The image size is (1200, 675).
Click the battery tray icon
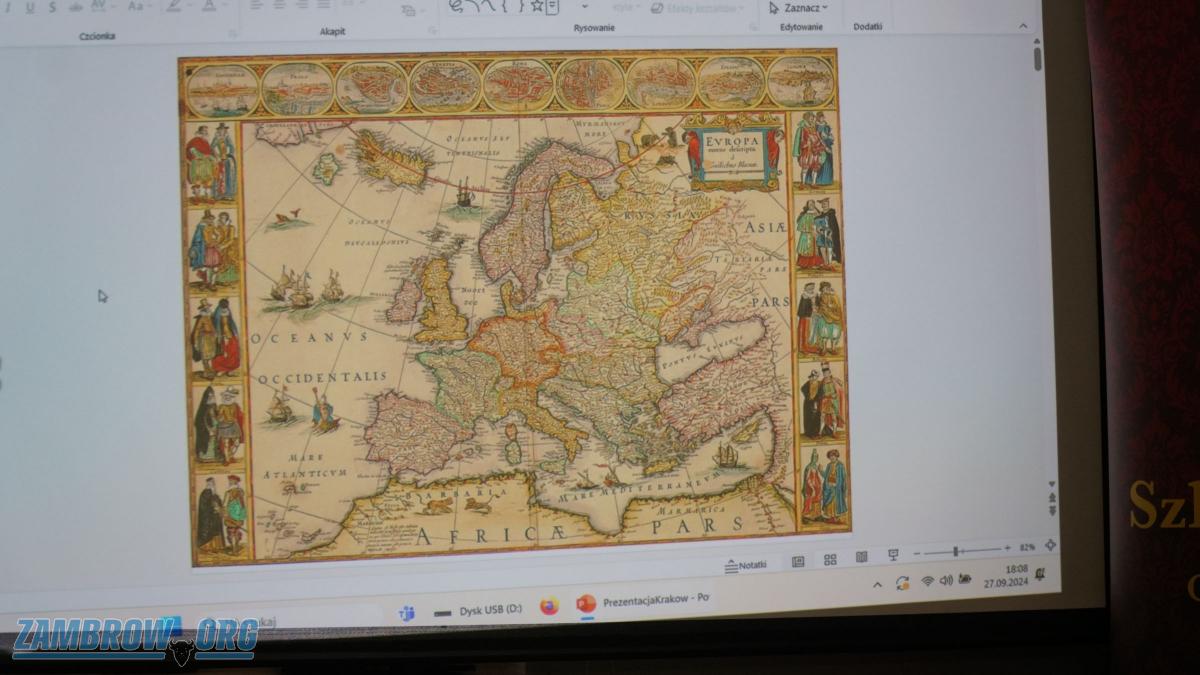click(x=965, y=579)
